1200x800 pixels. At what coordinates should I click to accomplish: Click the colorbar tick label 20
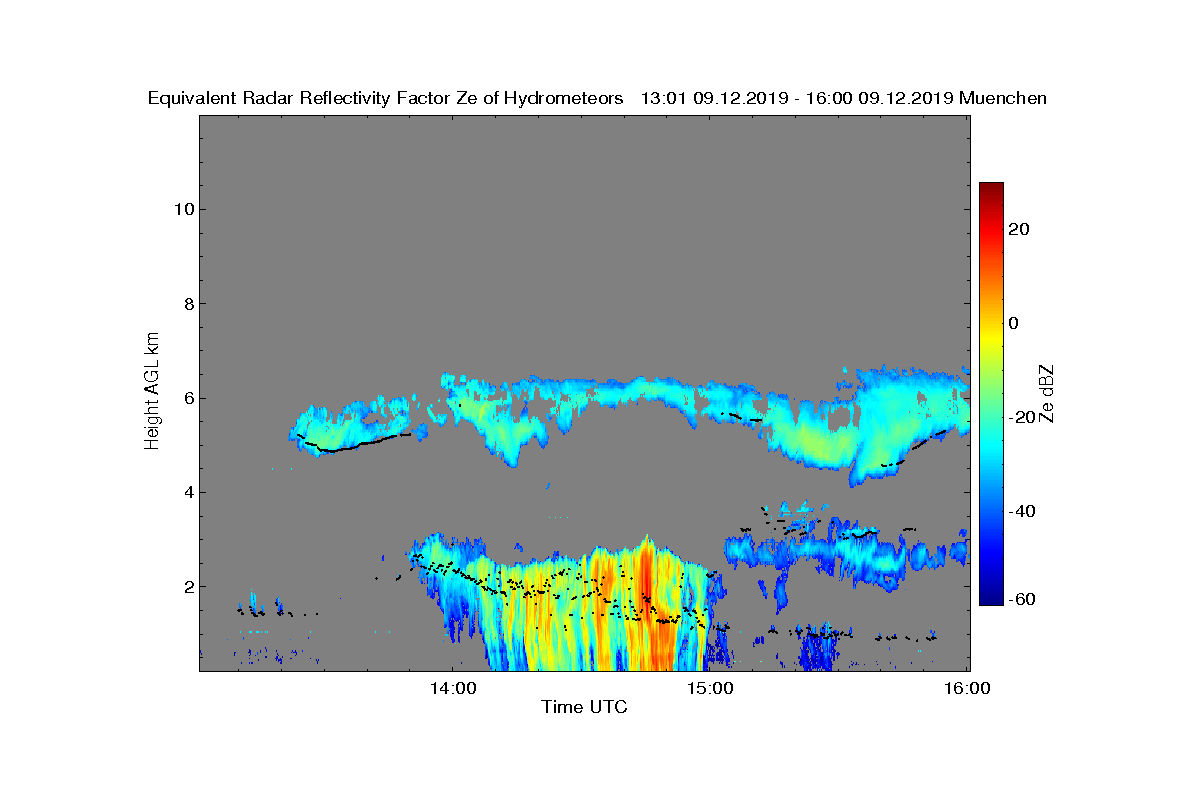[1020, 229]
